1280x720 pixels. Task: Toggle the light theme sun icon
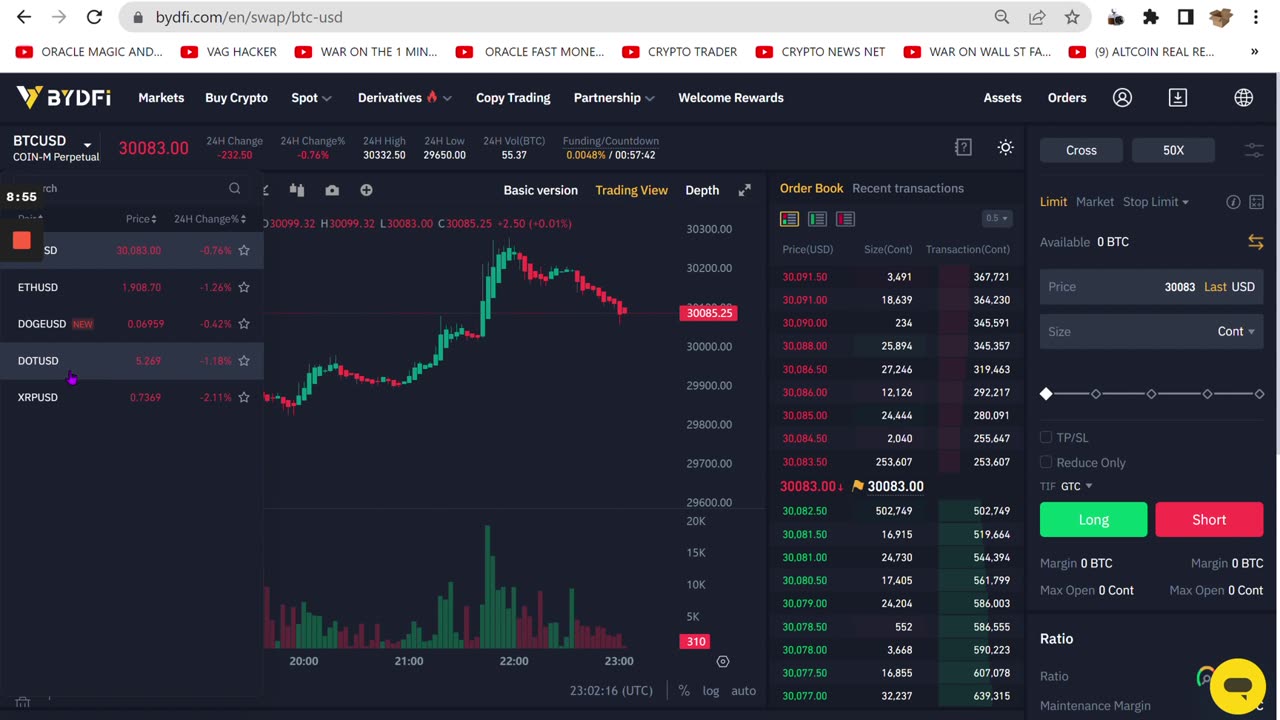[1006, 147]
